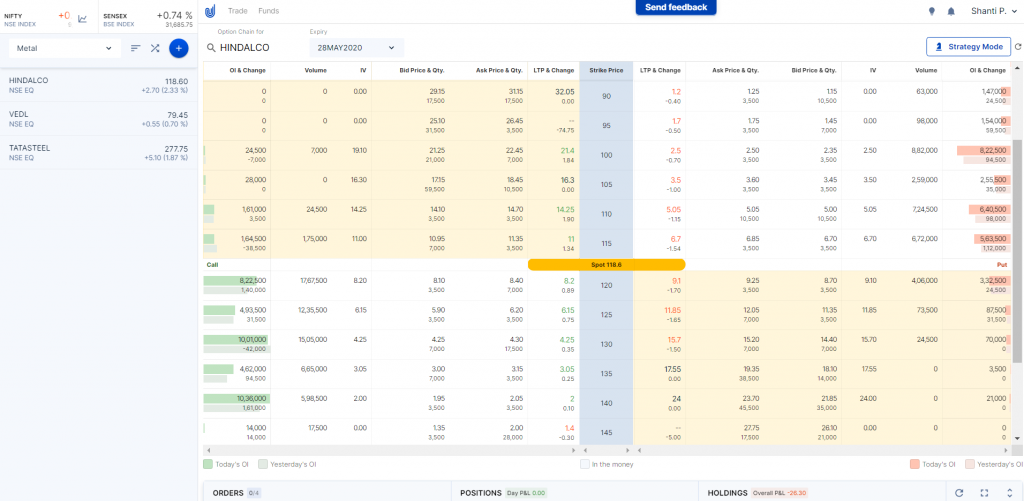
Task: Click the Upstox logo icon
Action: [x=210, y=11]
